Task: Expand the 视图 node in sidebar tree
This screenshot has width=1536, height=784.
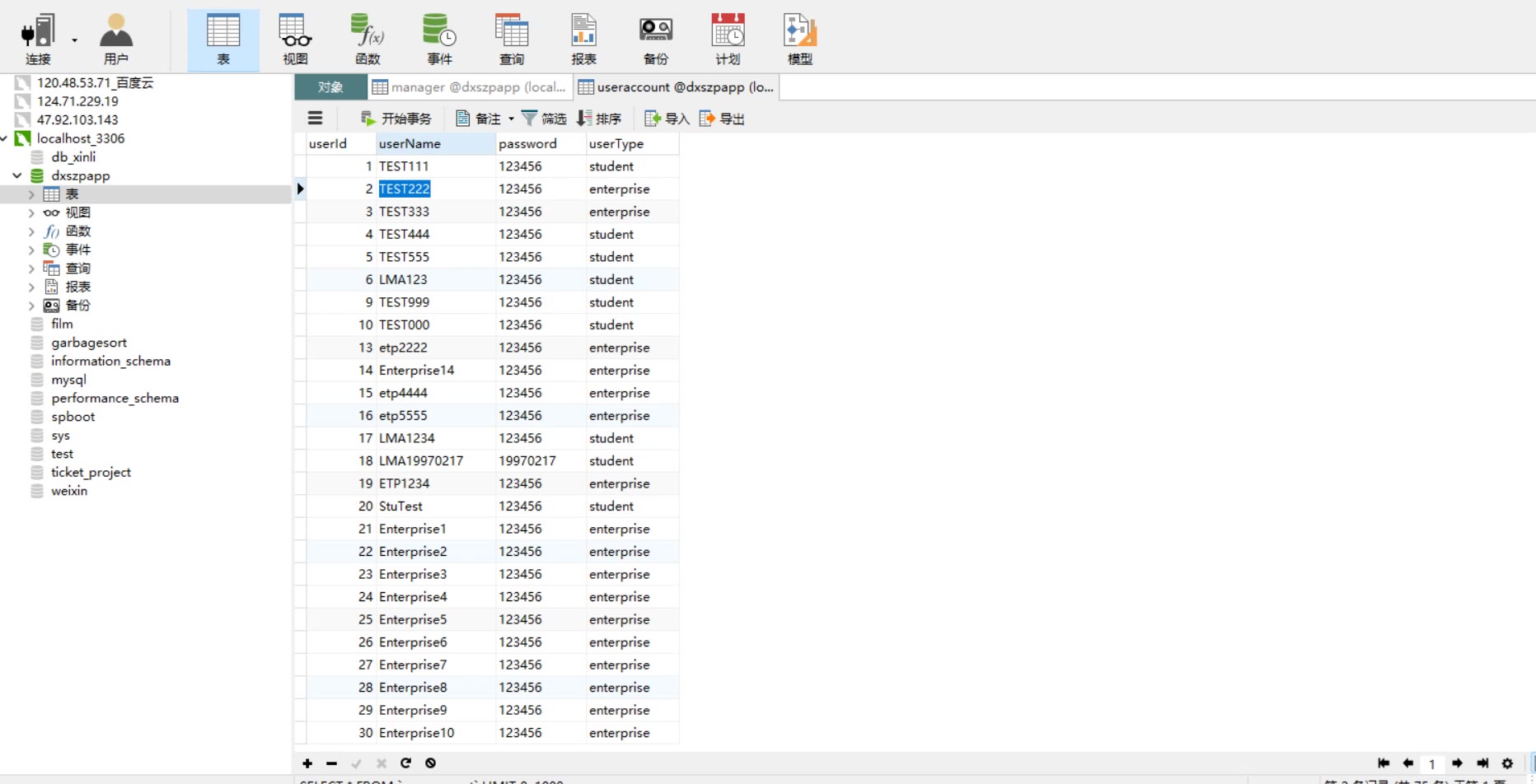Action: (31, 213)
